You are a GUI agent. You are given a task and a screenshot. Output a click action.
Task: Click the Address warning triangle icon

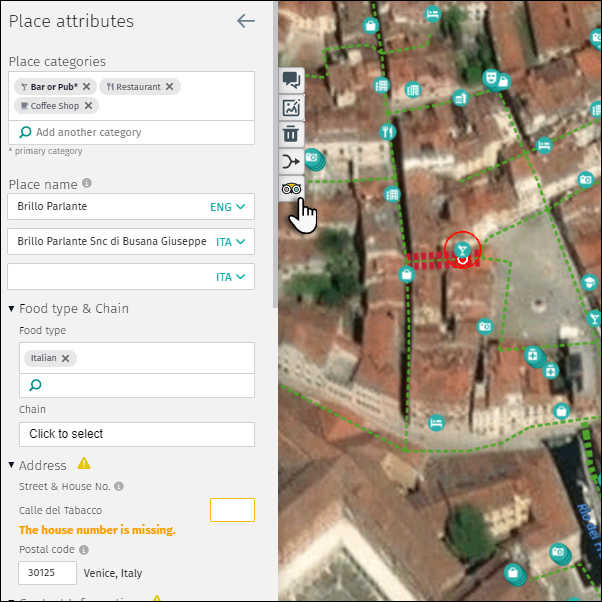click(84, 464)
